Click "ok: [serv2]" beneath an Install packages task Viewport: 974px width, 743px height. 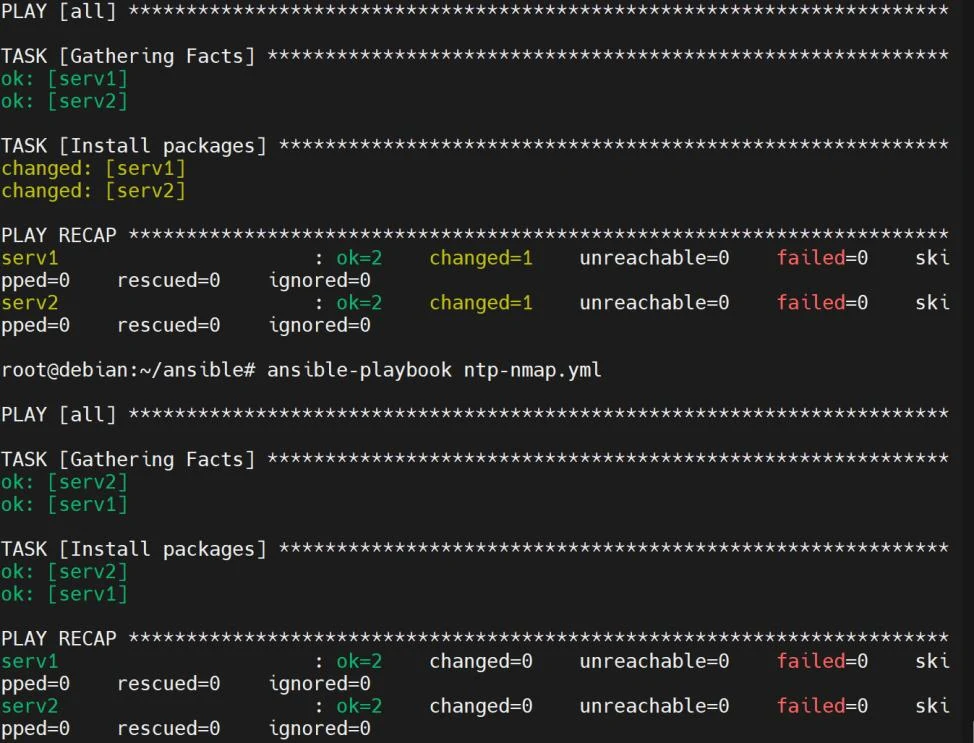pyautogui.click(x=65, y=572)
